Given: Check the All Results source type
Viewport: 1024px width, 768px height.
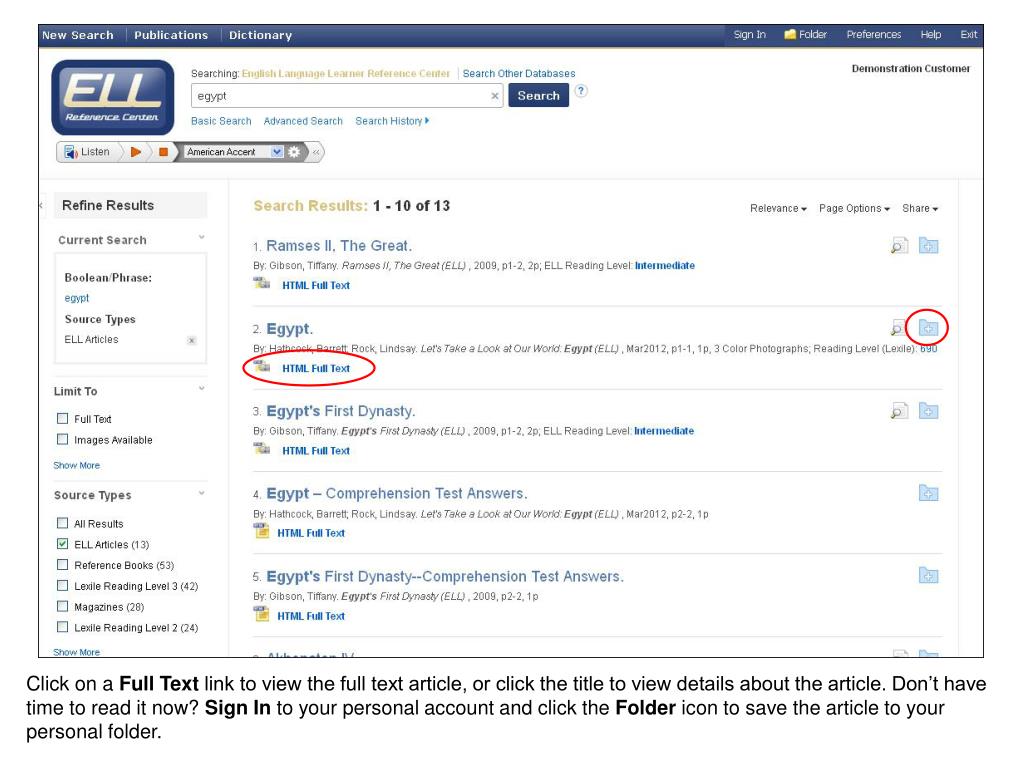Looking at the screenshot, I should (63, 523).
